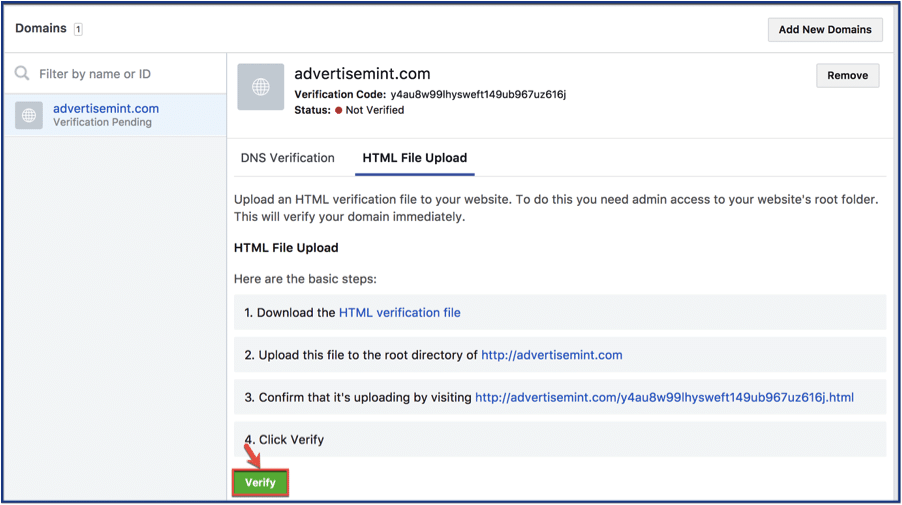Click the globe icon beside advertisemint.com in sidebar
Image resolution: width=902 pixels, height=505 pixels.
pos(29,115)
